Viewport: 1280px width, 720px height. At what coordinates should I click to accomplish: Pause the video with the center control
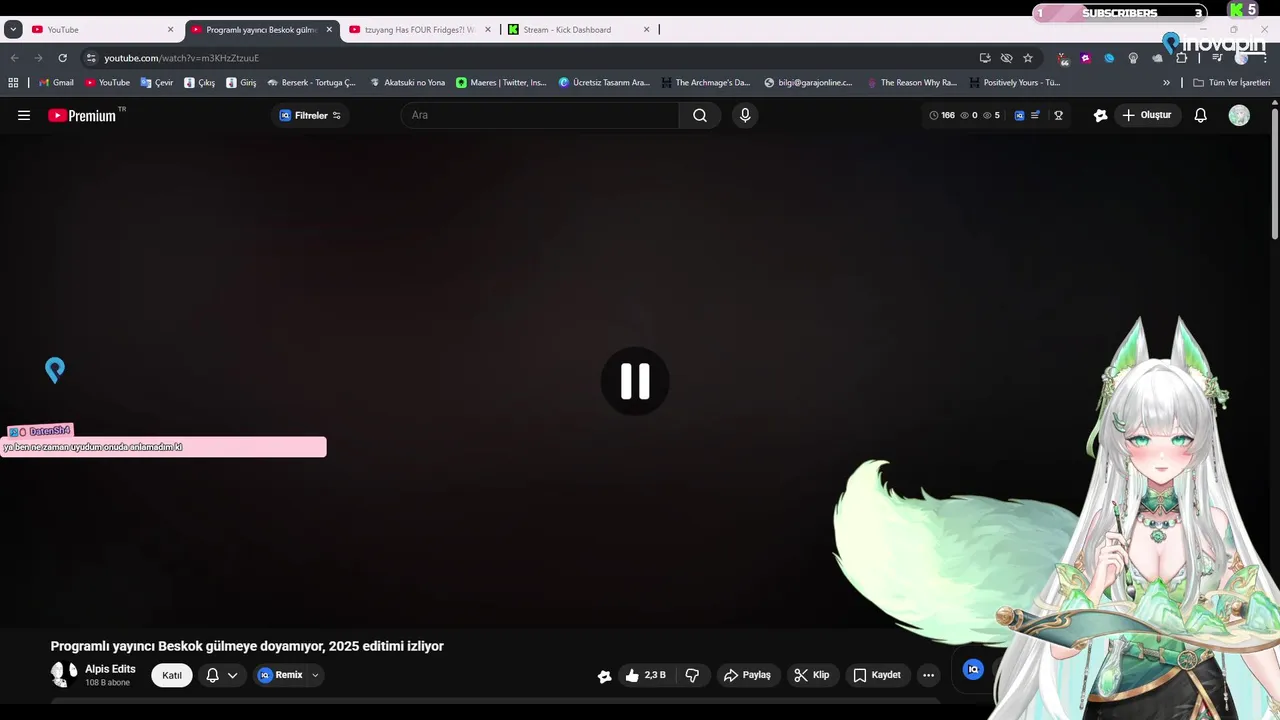click(635, 381)
